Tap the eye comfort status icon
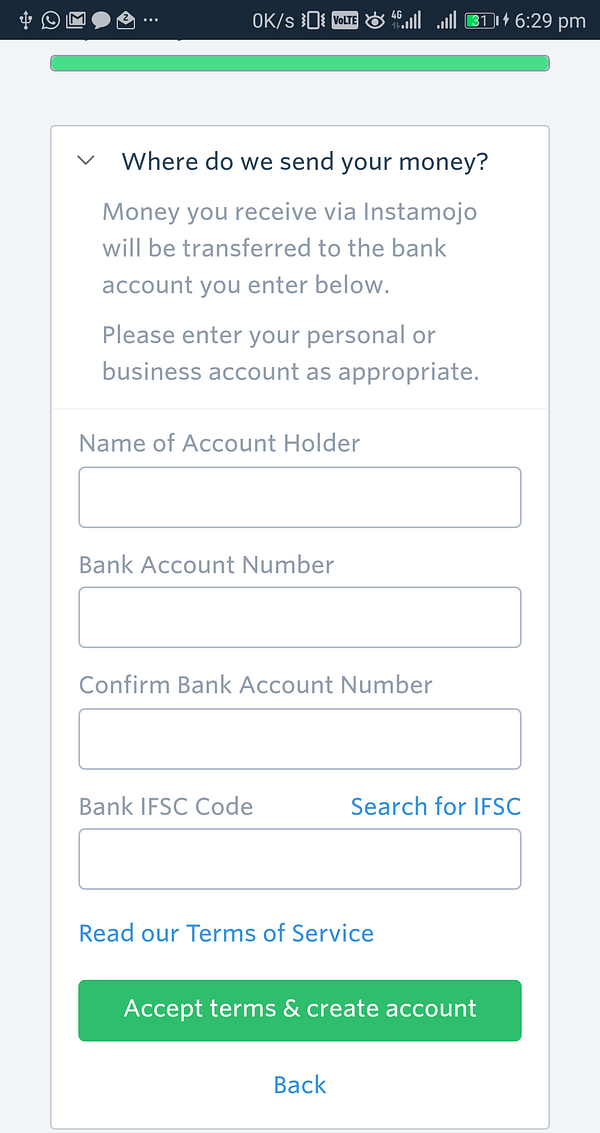The image size is (600, 1133). [375, 20]
